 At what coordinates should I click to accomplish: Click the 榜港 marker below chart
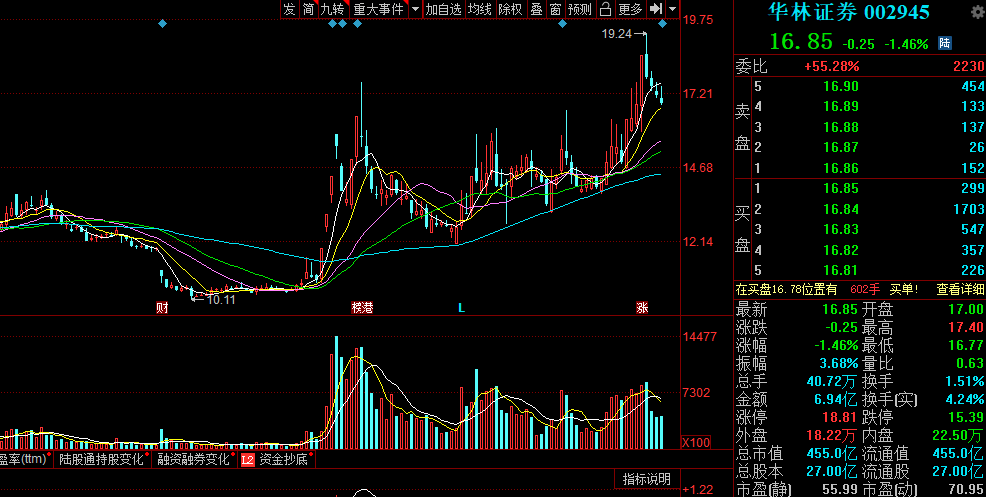click(362, 308)
